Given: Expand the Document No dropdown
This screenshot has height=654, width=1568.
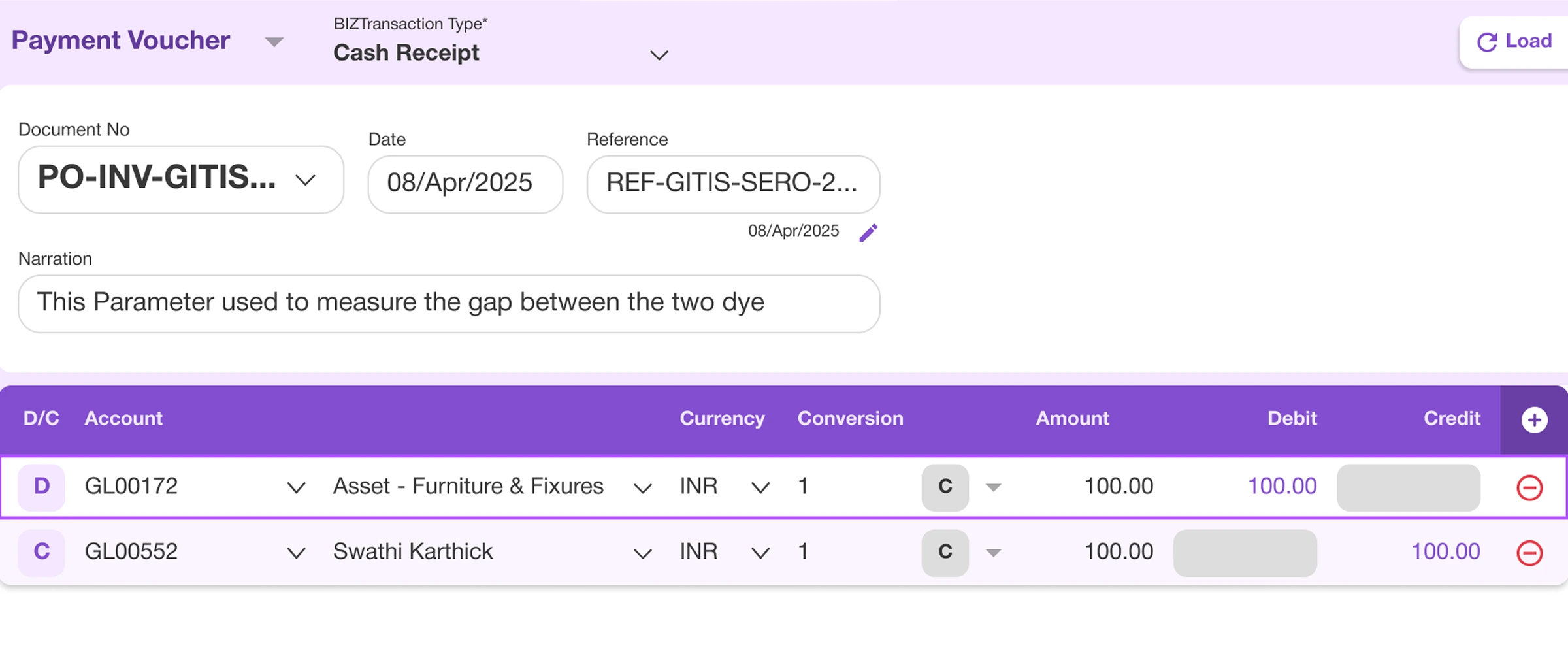Looking at the screenshot, I should tap(306, 180).
